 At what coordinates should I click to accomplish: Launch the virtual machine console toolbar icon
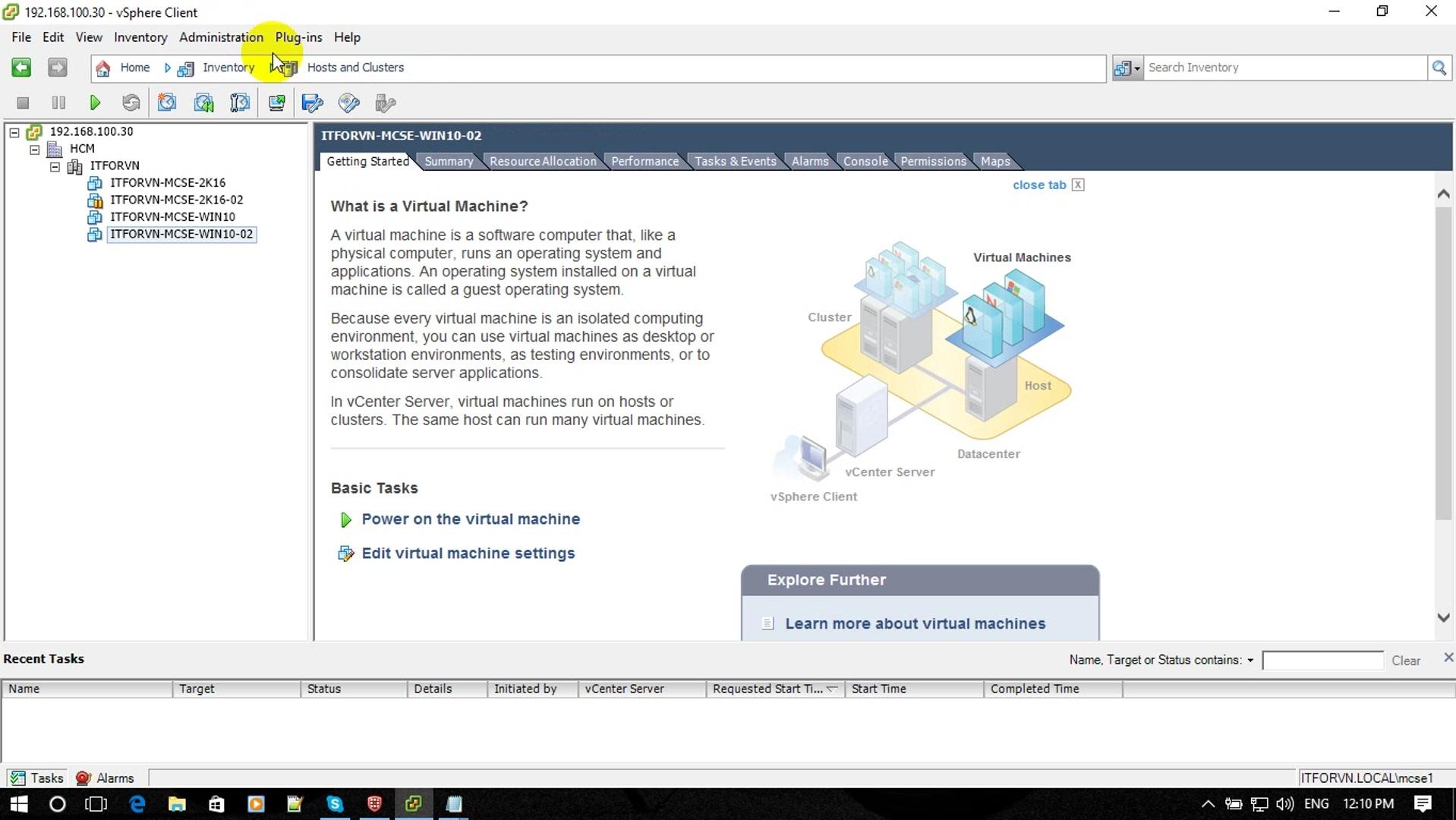(x=276, y=102)
